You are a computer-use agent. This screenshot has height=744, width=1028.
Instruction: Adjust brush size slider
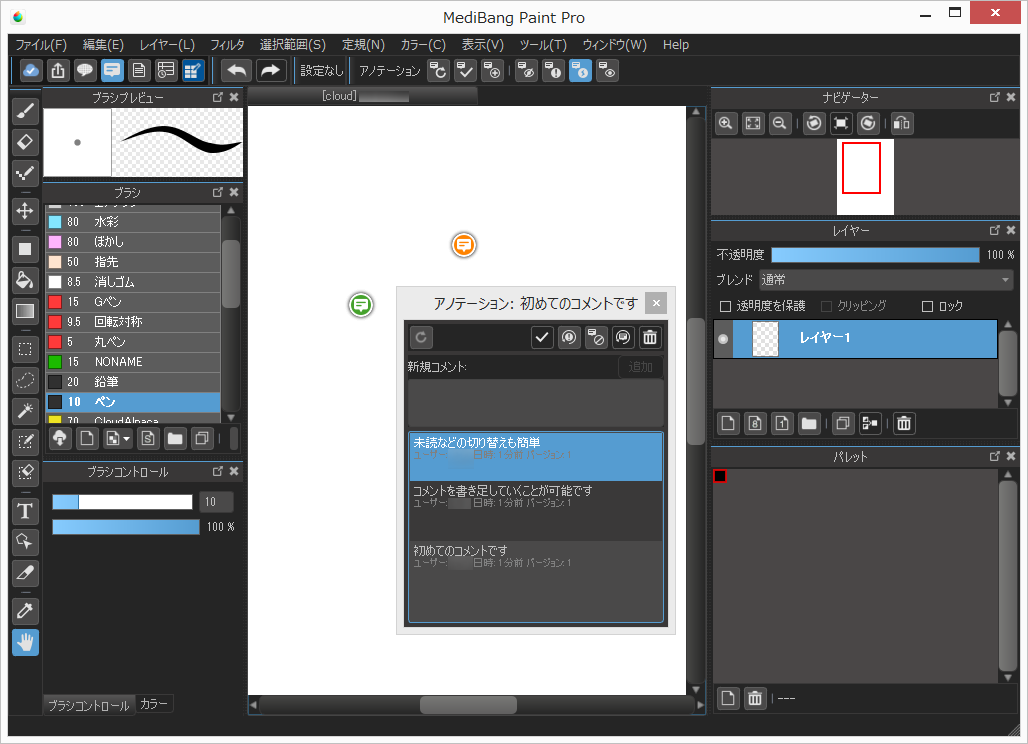(122, 502)
